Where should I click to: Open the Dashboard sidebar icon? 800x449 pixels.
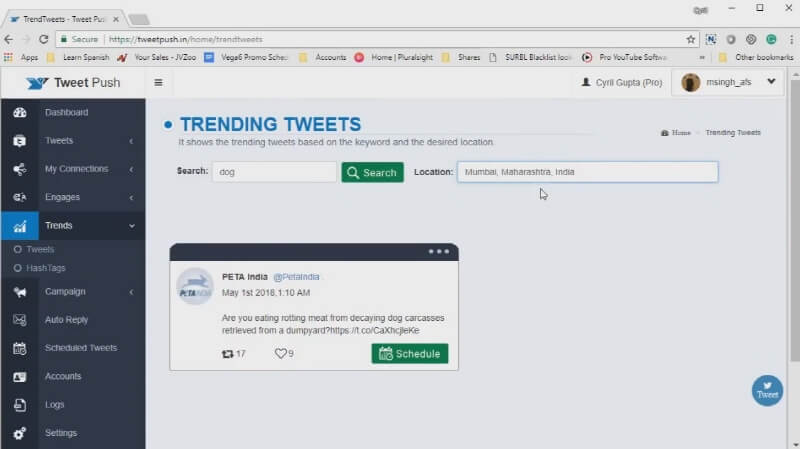click(x=20, y=113)
